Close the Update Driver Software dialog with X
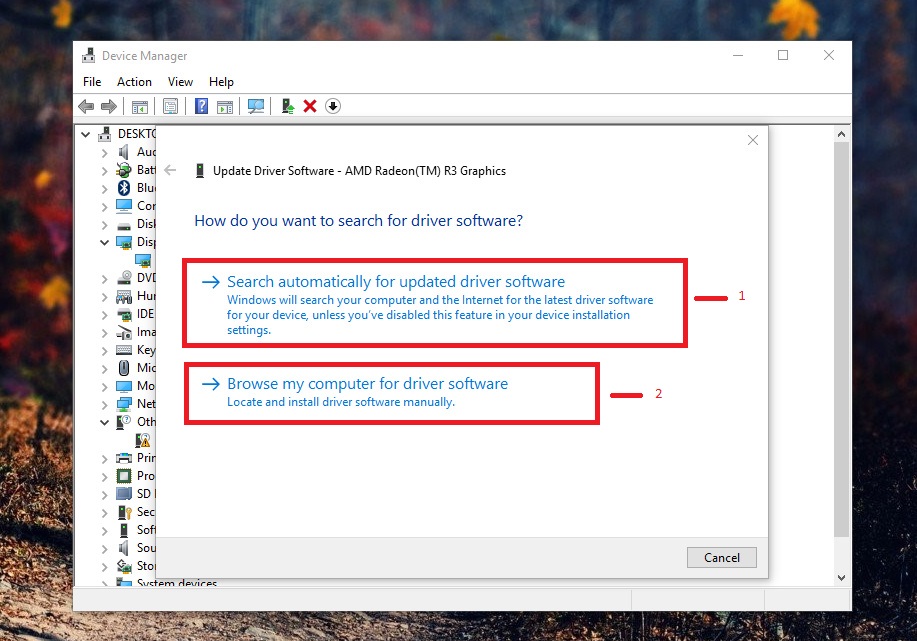The height and width of the screenshot is (641, 917). [753, 140]
